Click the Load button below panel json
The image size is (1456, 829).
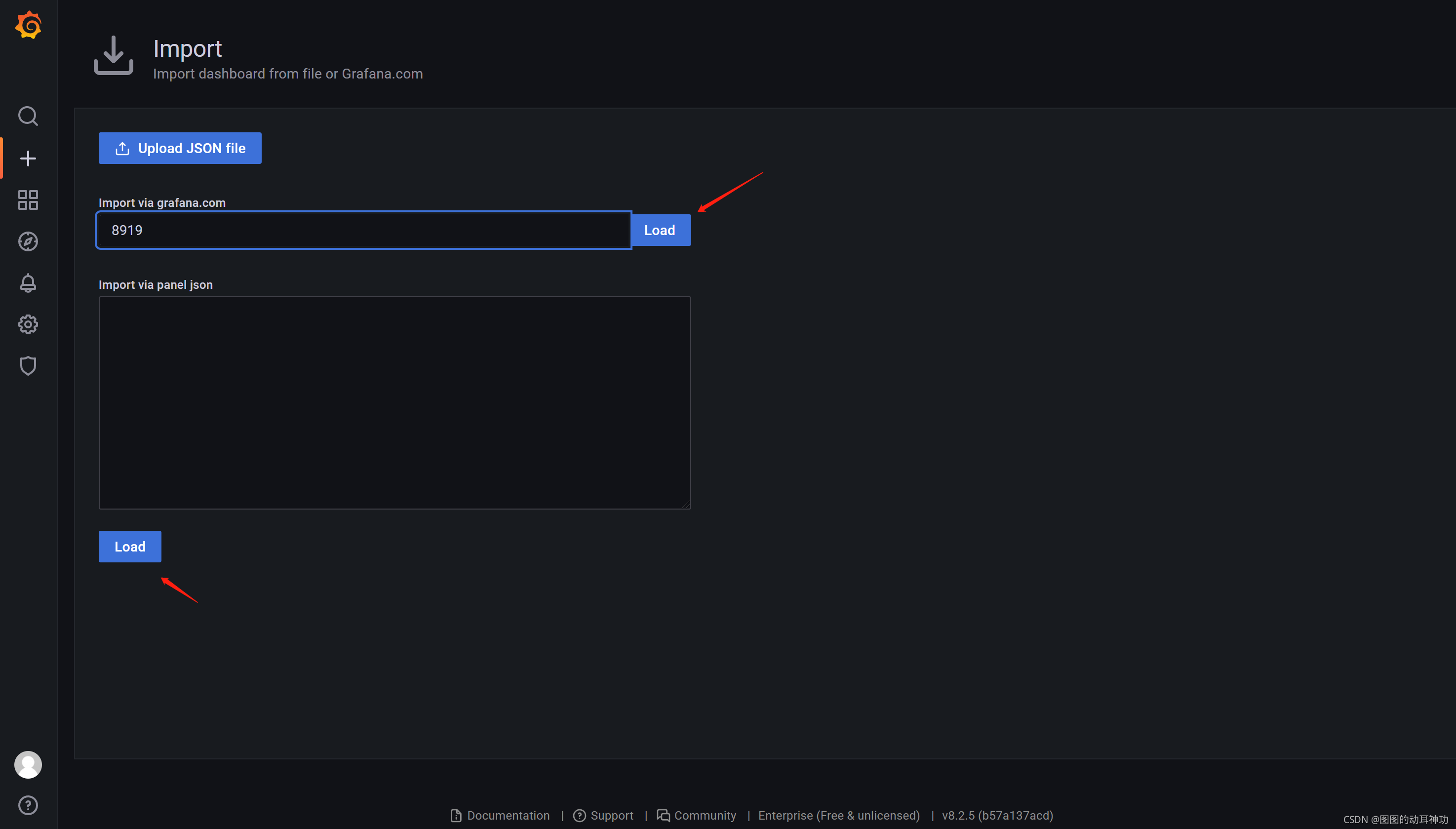[130, 547]
